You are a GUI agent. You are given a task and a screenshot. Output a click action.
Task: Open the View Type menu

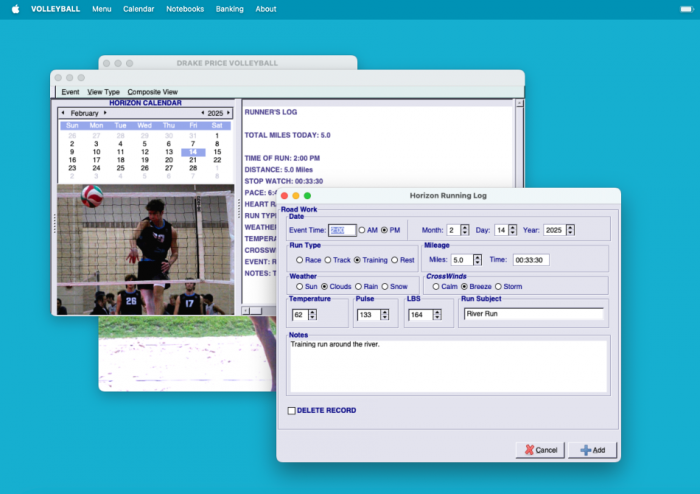pyautogui.click(x=103, y=91)
